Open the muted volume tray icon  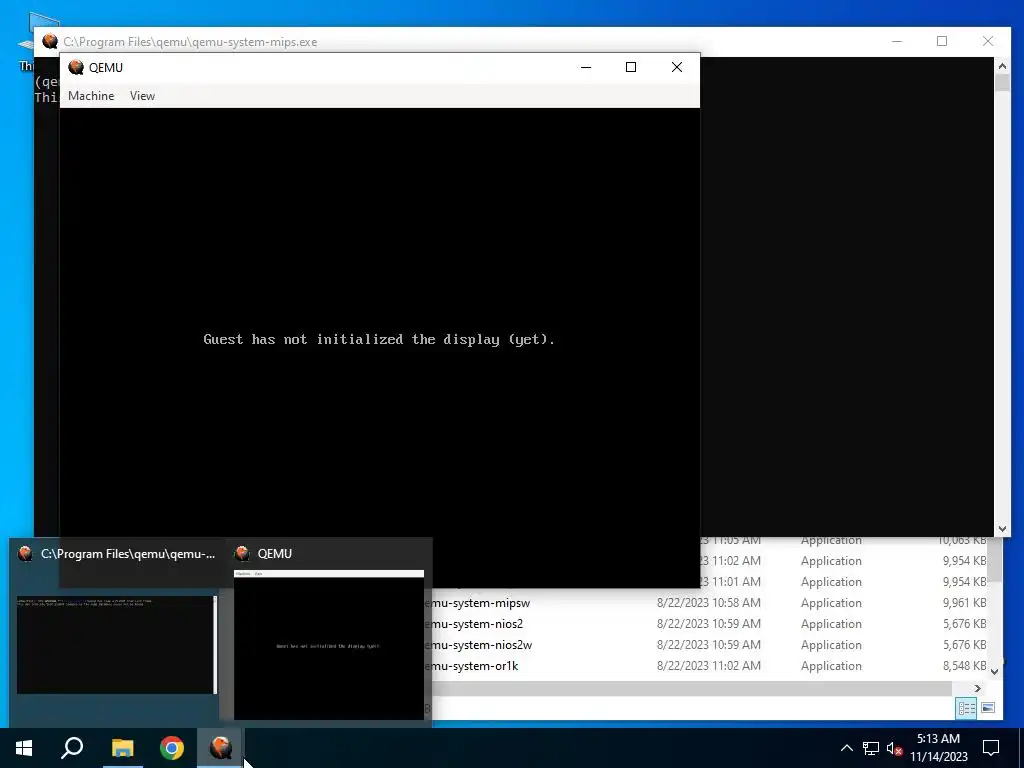coord(895,748)
